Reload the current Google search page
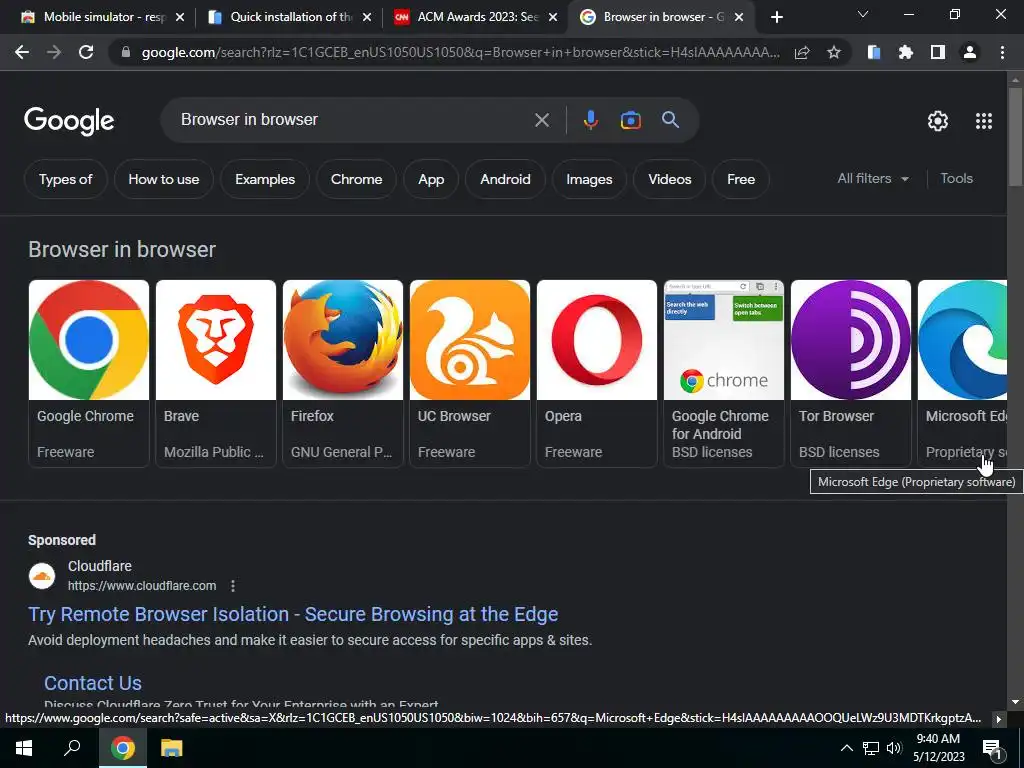 click(x=86, y=52)
